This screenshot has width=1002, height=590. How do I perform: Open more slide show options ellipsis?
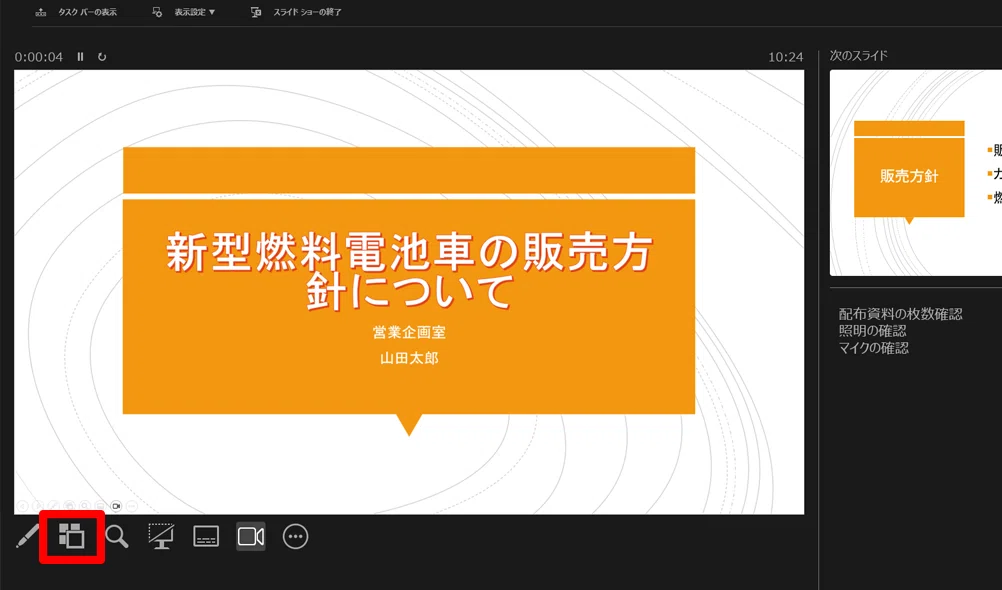[295, 536]
